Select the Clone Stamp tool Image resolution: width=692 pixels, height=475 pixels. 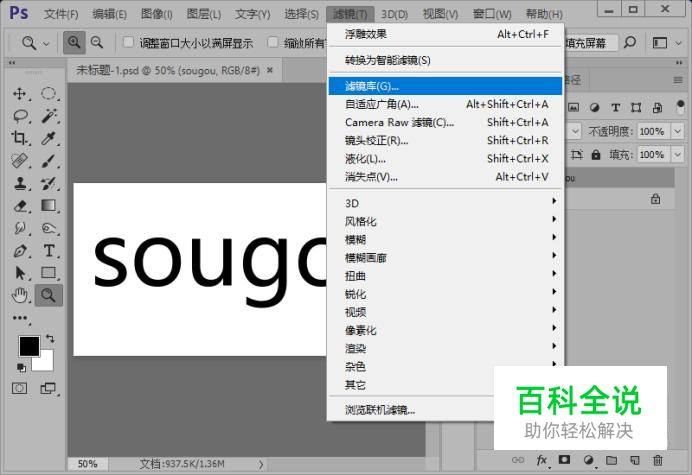[20, 183]
